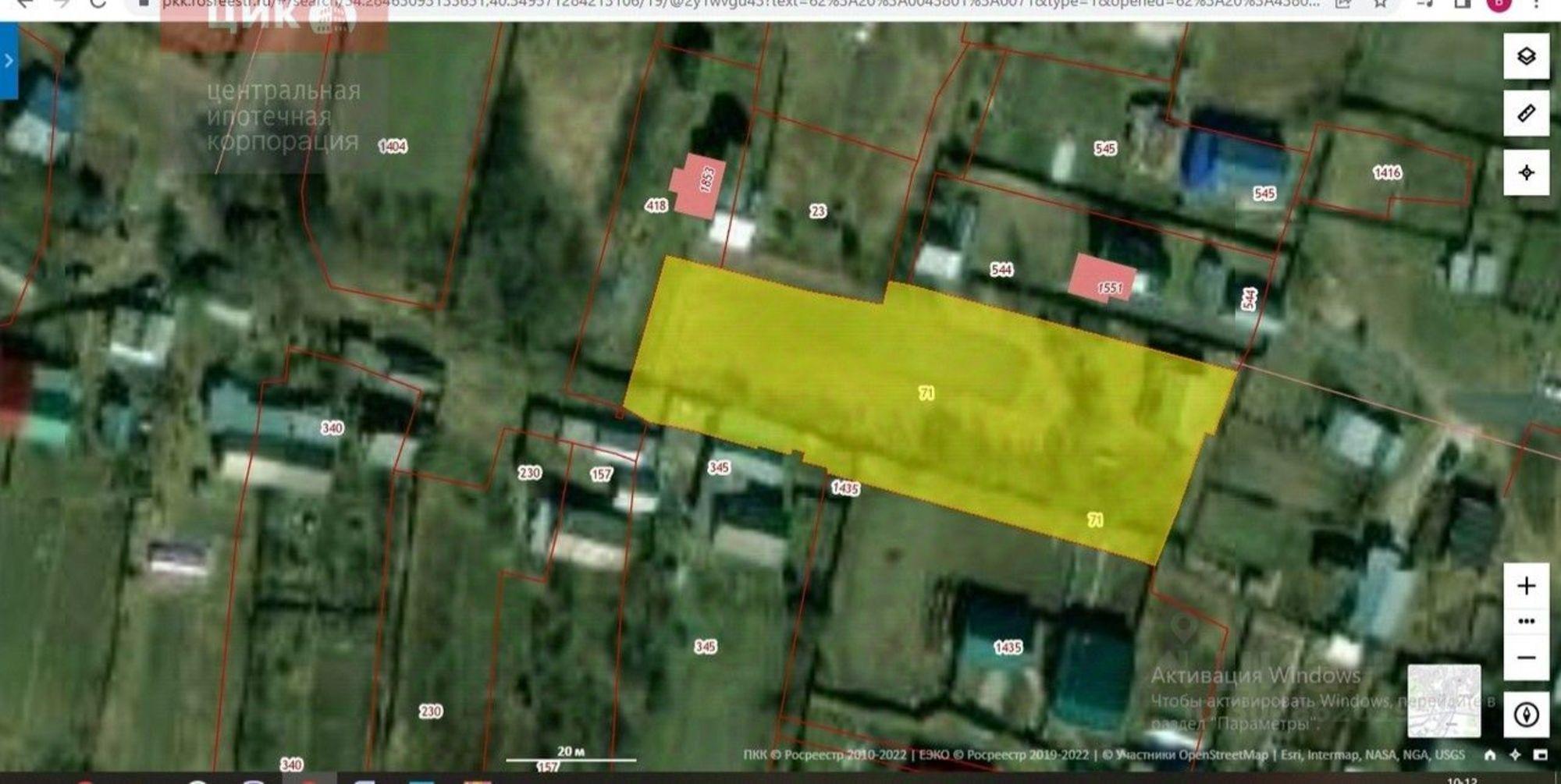
Task: Open the three-dots zoom options
Action: pos(1526,621)
